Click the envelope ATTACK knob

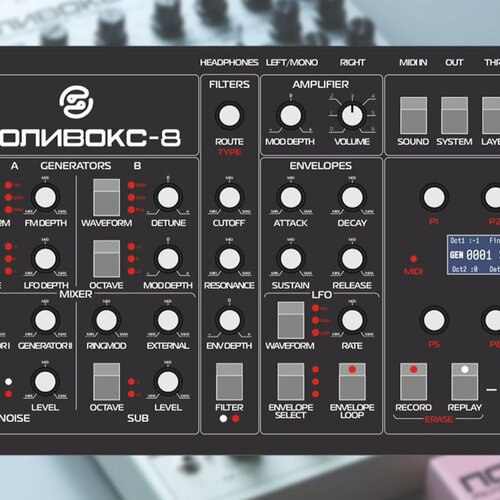(x=291, y=197)
